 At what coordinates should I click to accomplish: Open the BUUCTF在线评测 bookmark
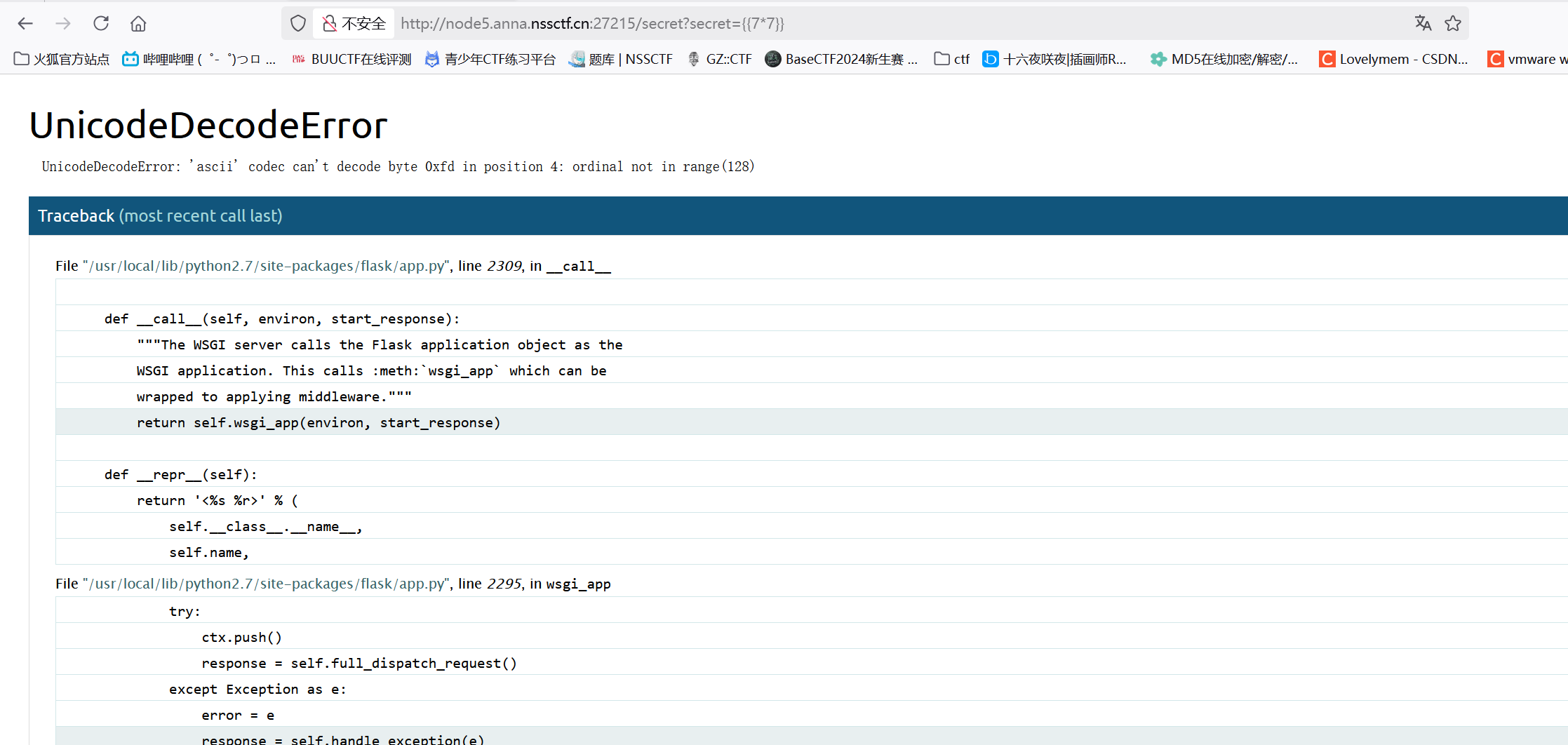tap(351, 59)
